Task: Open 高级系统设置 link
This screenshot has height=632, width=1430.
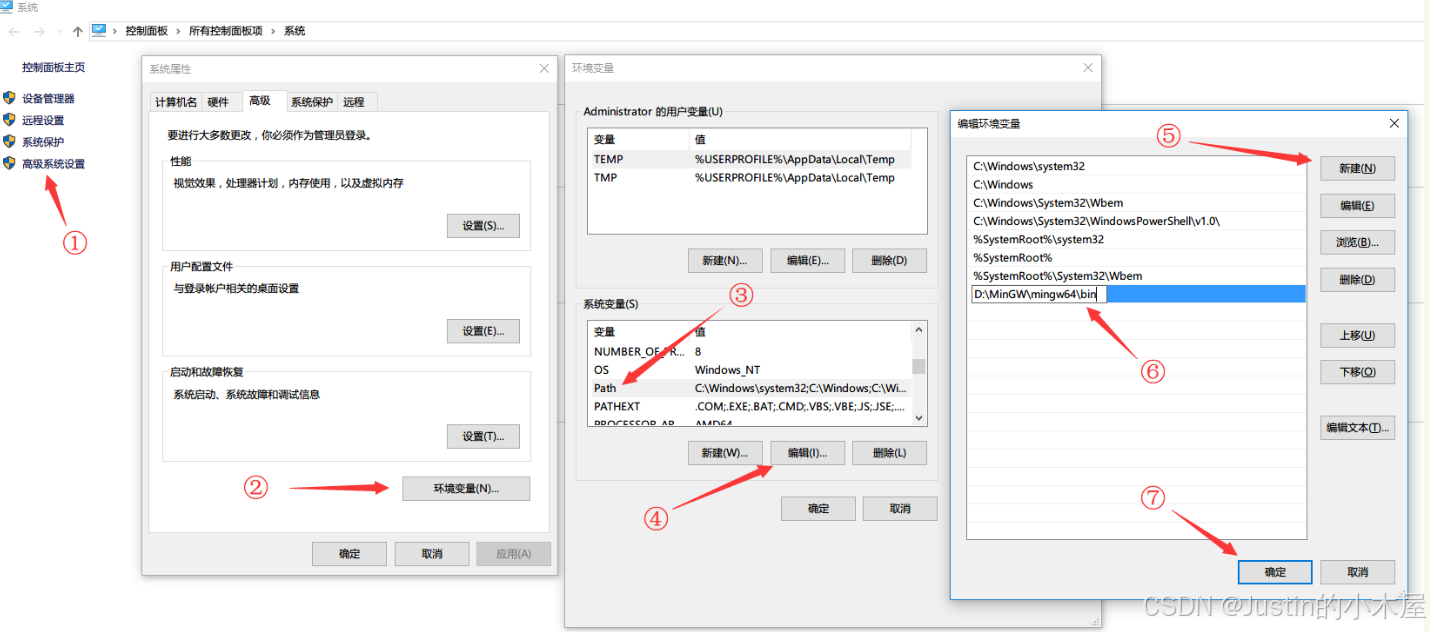Action: 54,164
